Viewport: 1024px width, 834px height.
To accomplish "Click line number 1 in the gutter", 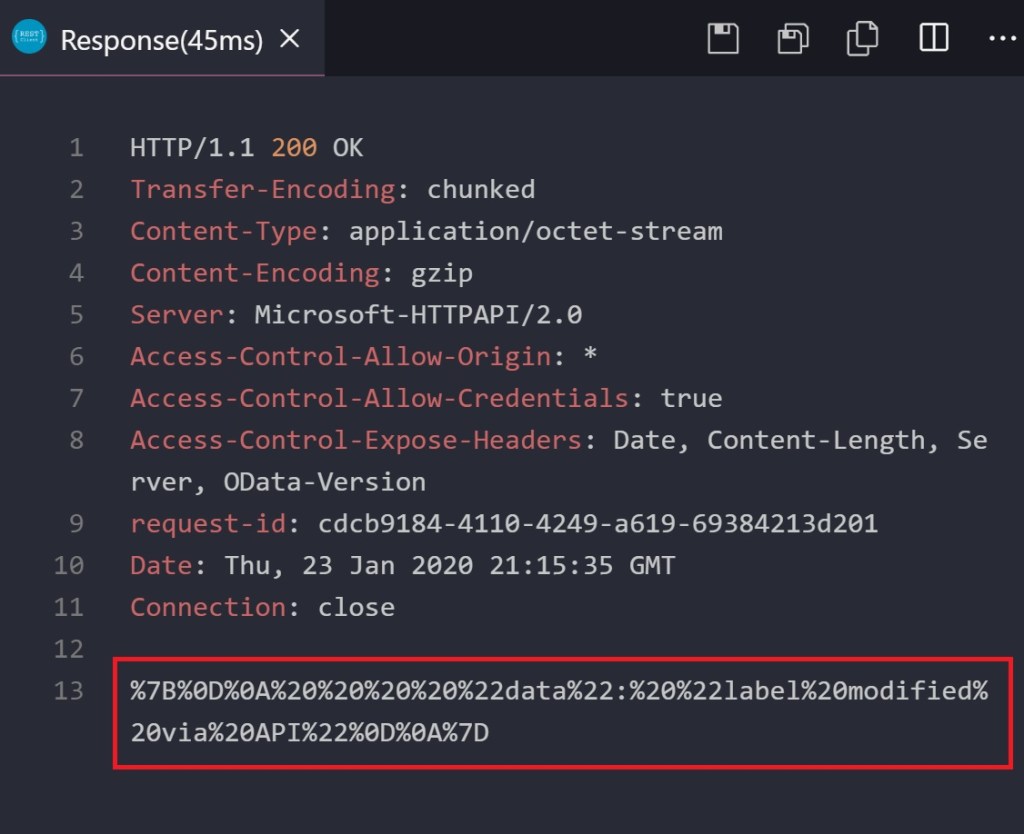I will point(76,149).
